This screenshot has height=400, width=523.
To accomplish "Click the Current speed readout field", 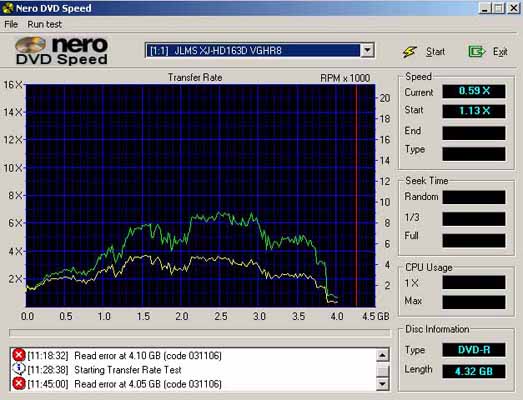I will point(474,91).
